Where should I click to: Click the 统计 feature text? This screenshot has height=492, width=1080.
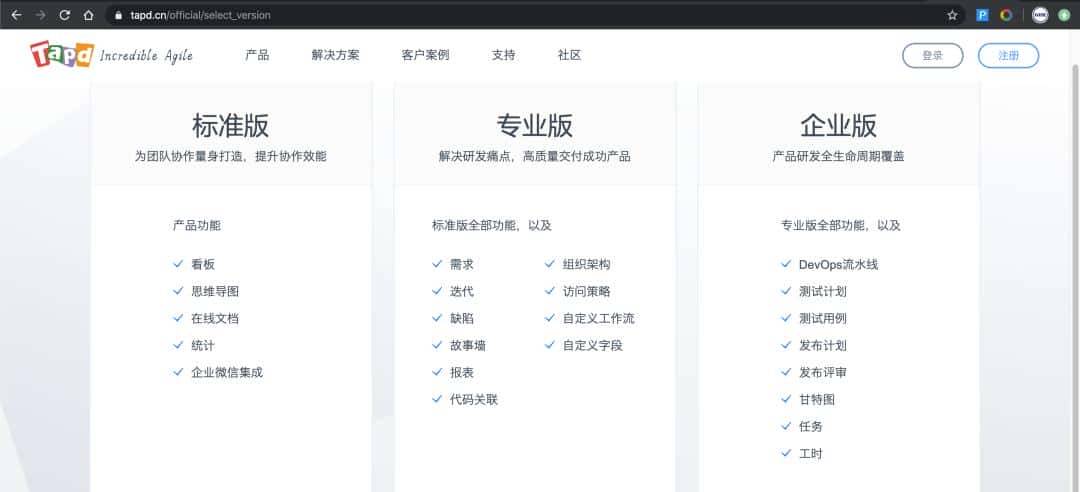pyautogui.click(x=203, y=345)
